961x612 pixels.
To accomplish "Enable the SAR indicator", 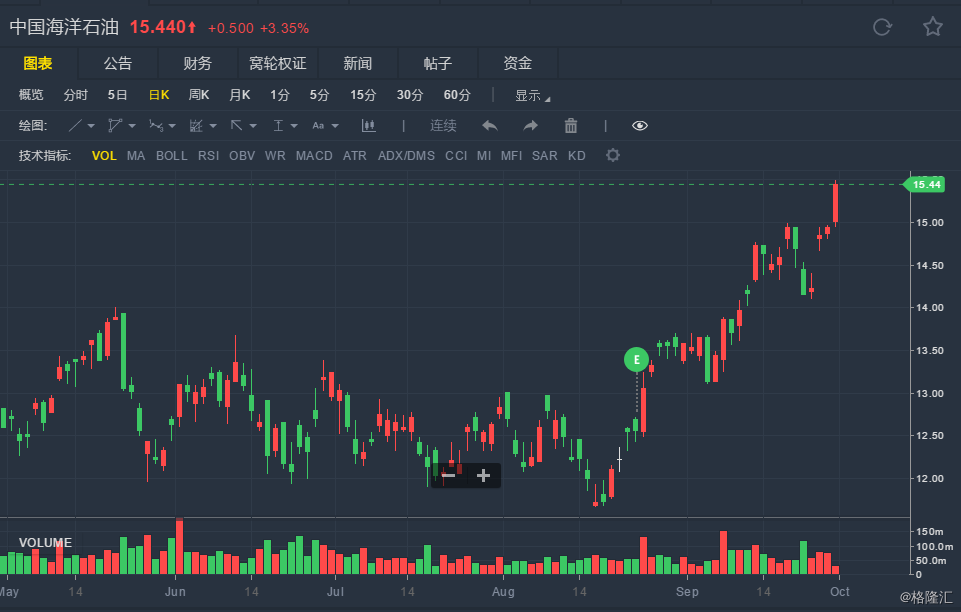I will (545, 156).
